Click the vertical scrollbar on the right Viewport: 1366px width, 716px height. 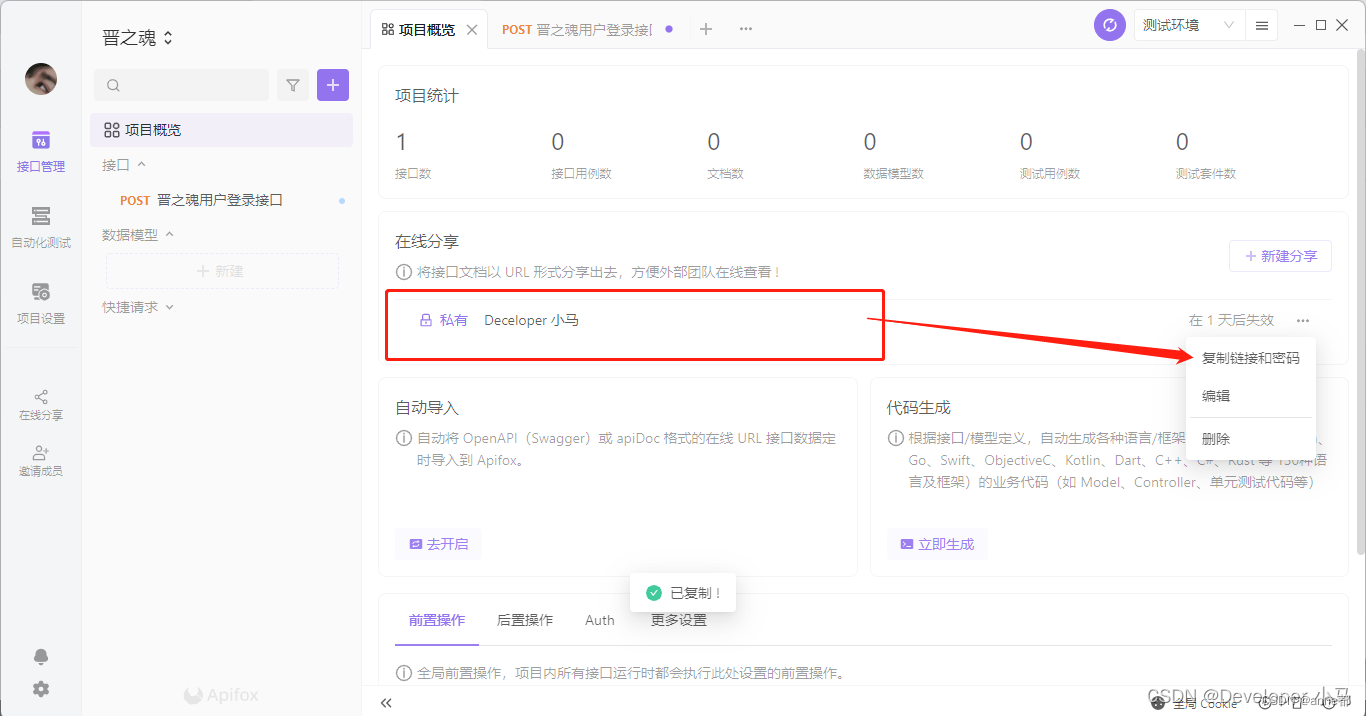click(1359, 300)
